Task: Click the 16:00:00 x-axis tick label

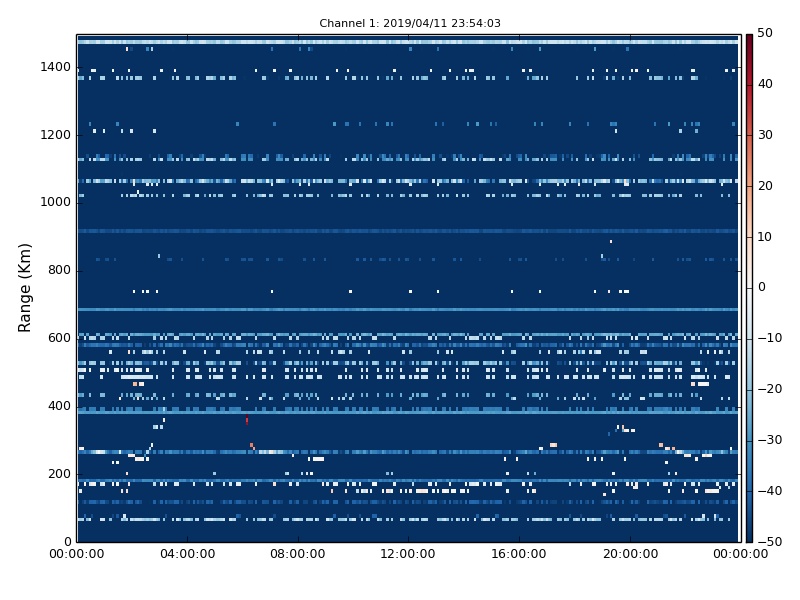Action: 519,554
